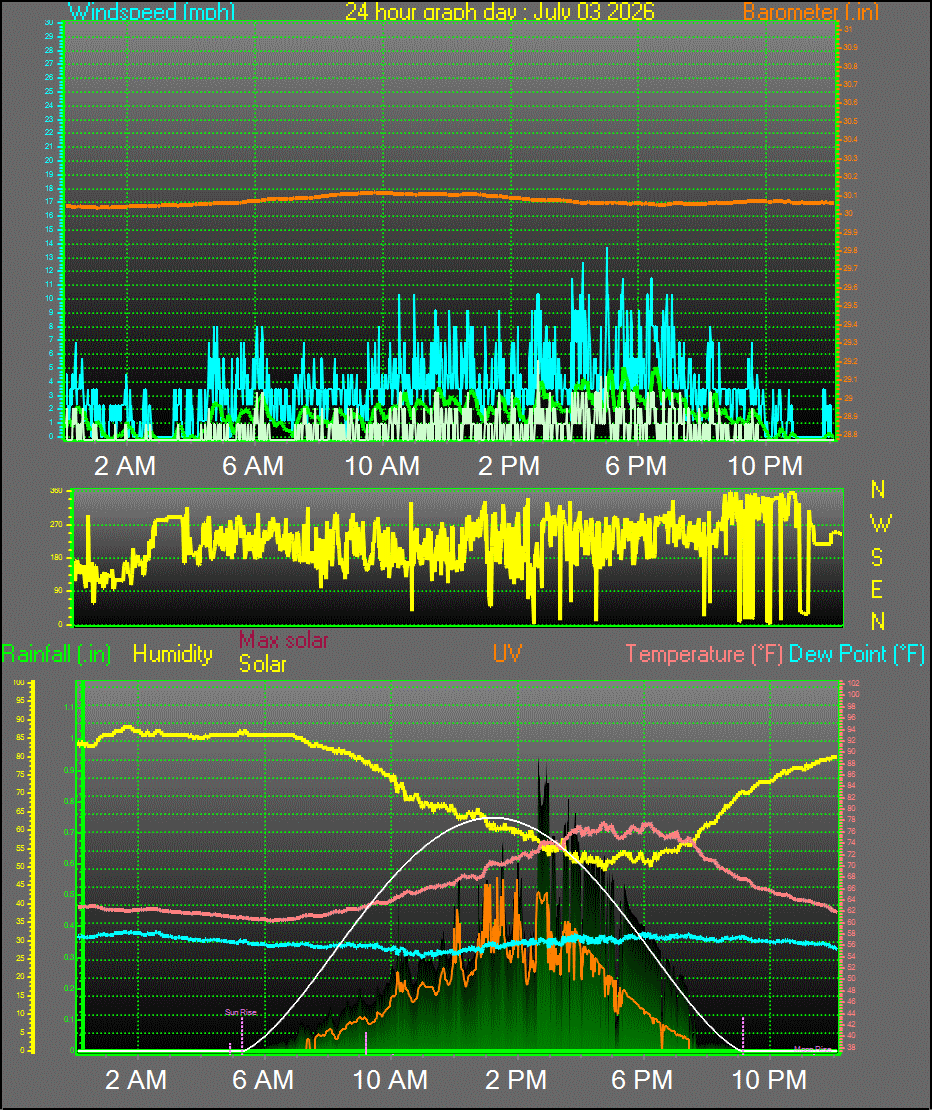Click the 'E' wind direction label
932x1110 pixels.
point(877,589)
